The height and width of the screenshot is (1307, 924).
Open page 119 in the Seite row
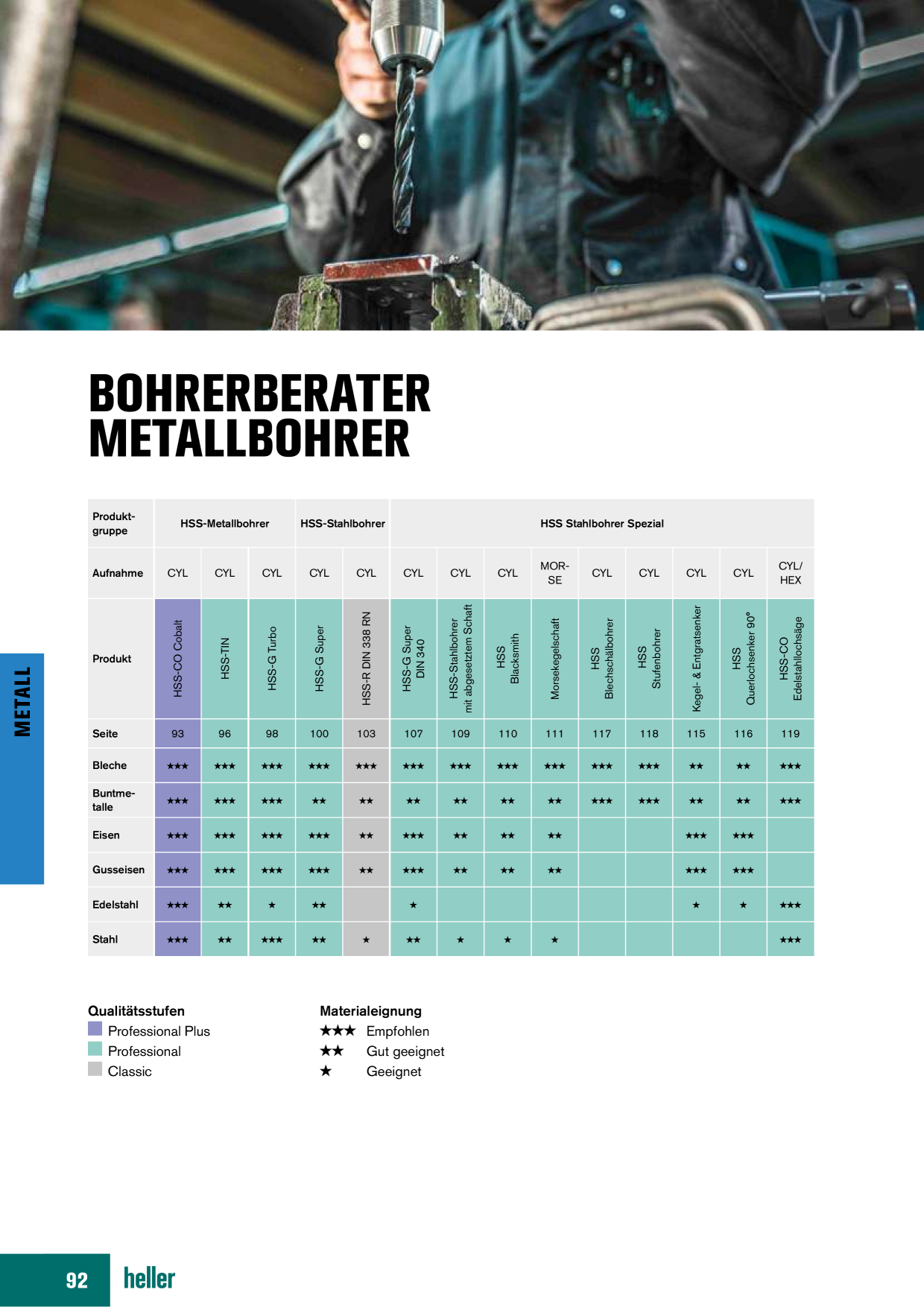(791, 734)
